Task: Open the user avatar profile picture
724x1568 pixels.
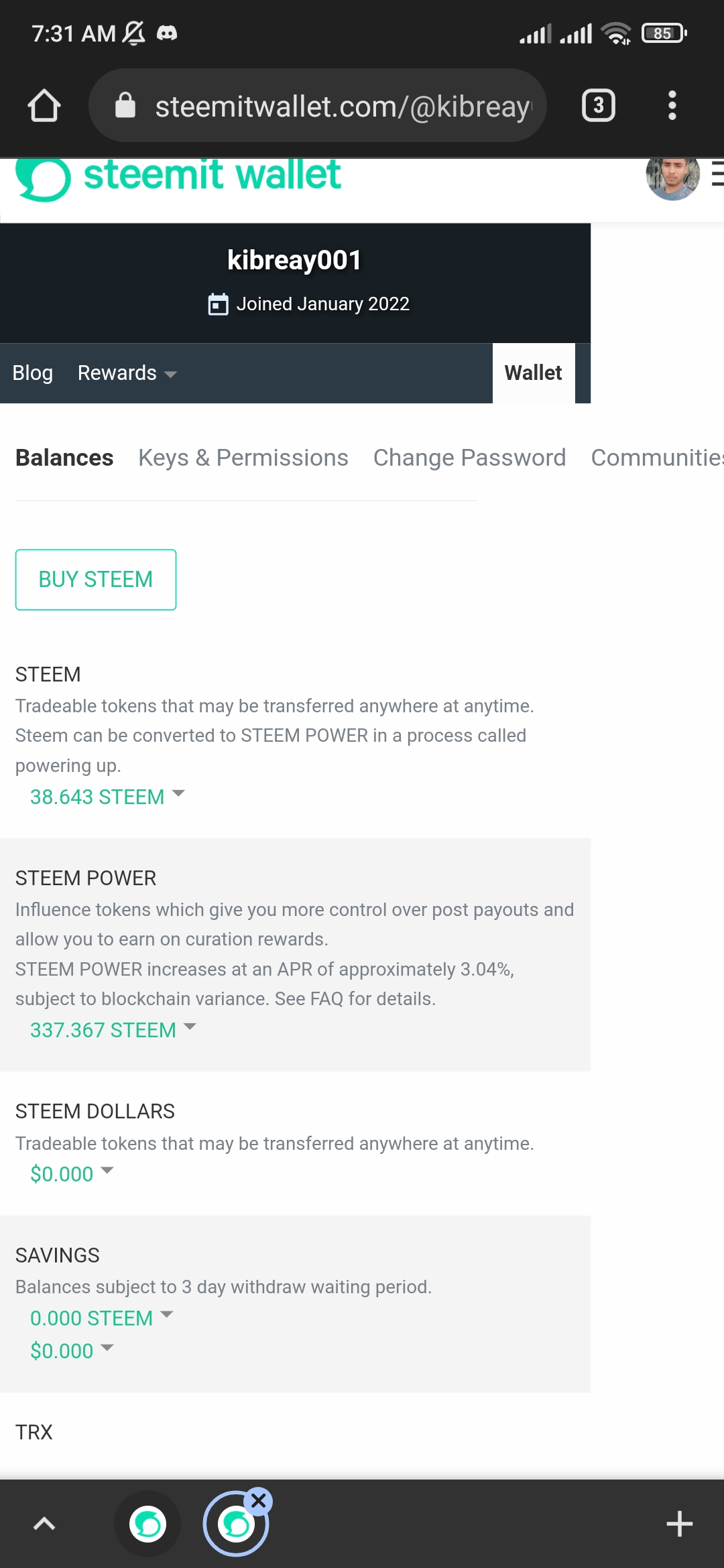Action: [x=672, y=177]
